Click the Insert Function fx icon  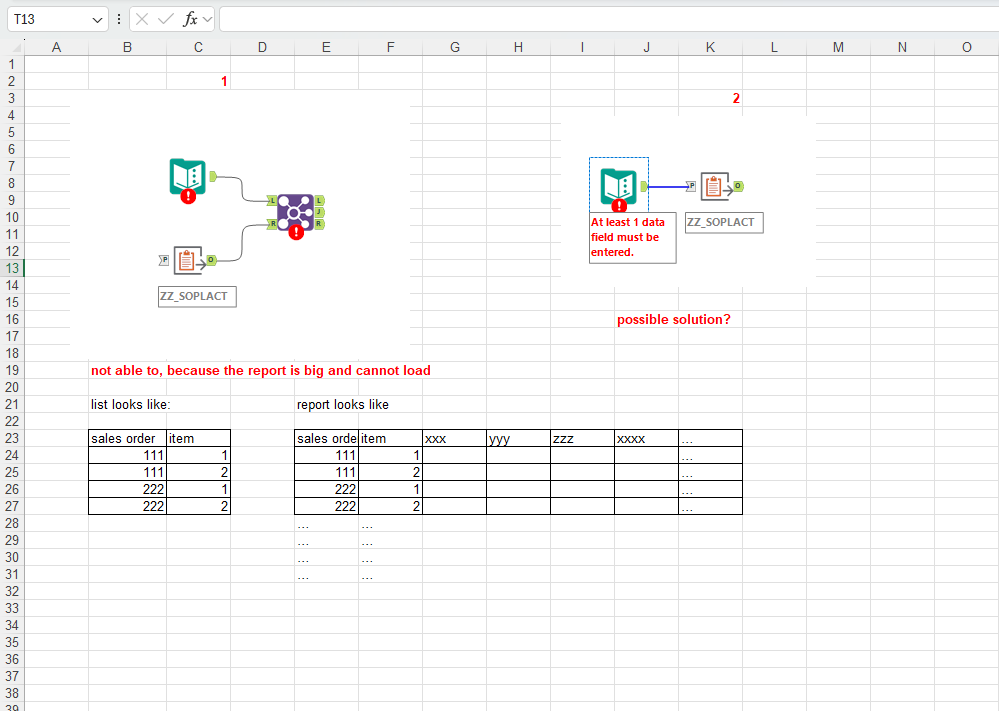pos(190,20)
